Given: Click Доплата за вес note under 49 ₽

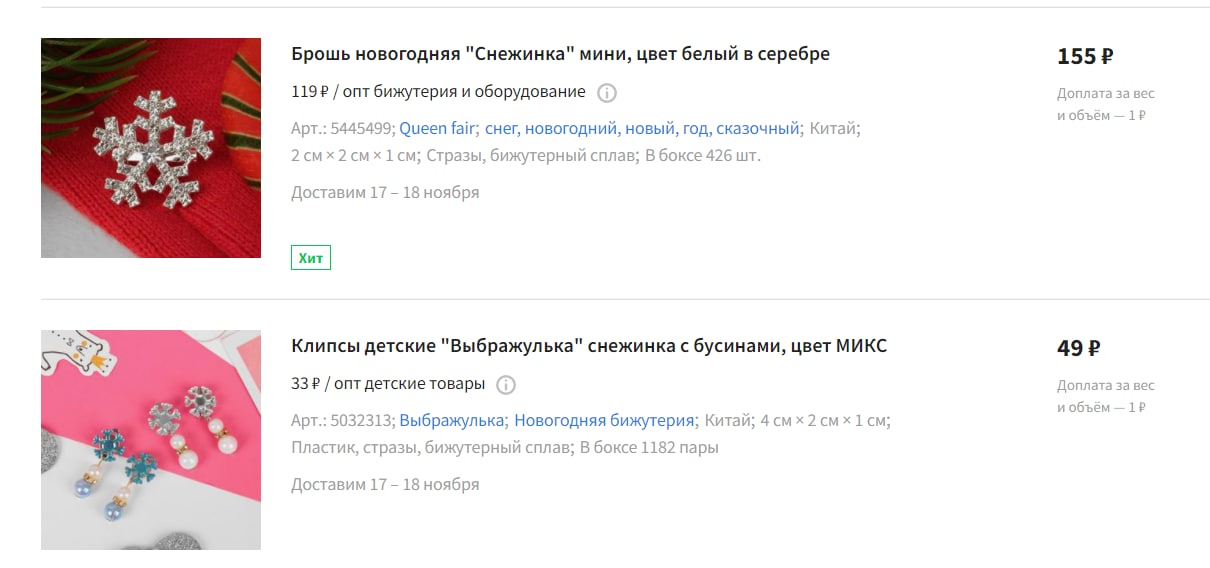Looking at the screenshot, I should (1105, 396).
